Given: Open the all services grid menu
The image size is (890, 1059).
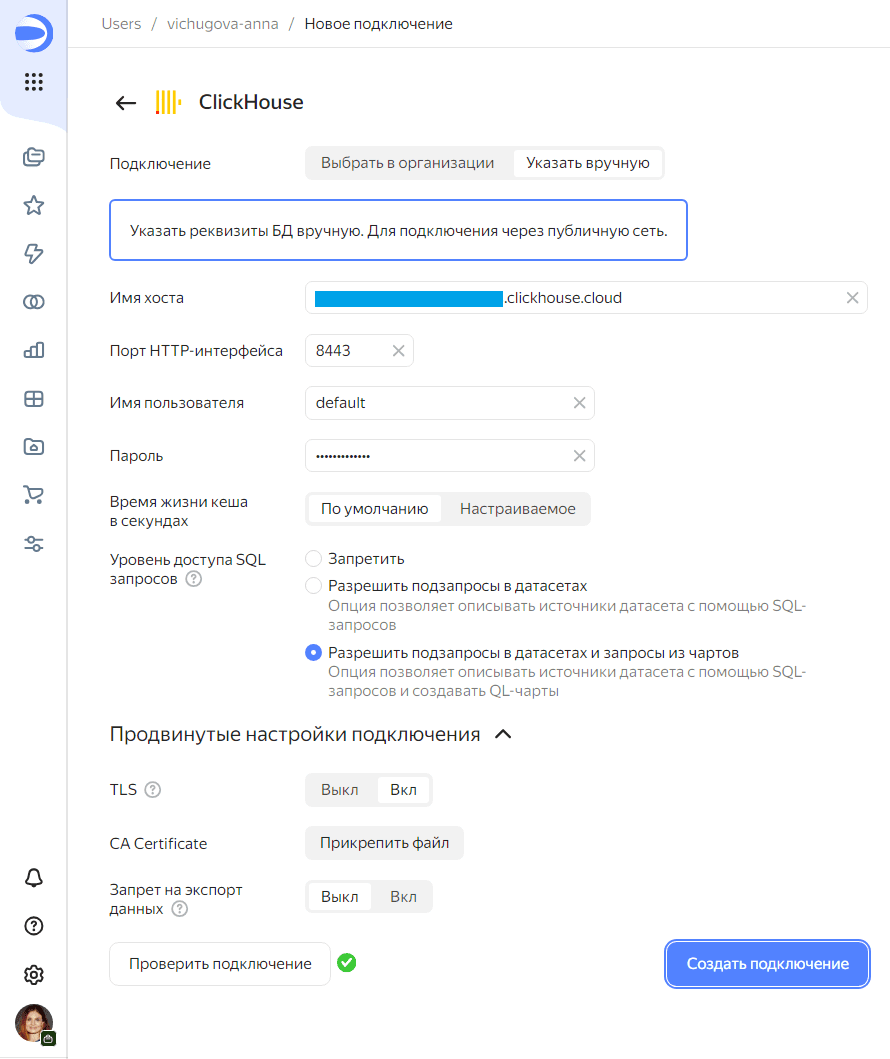Looking at the screenshot, I should click(x=34, y=82).
